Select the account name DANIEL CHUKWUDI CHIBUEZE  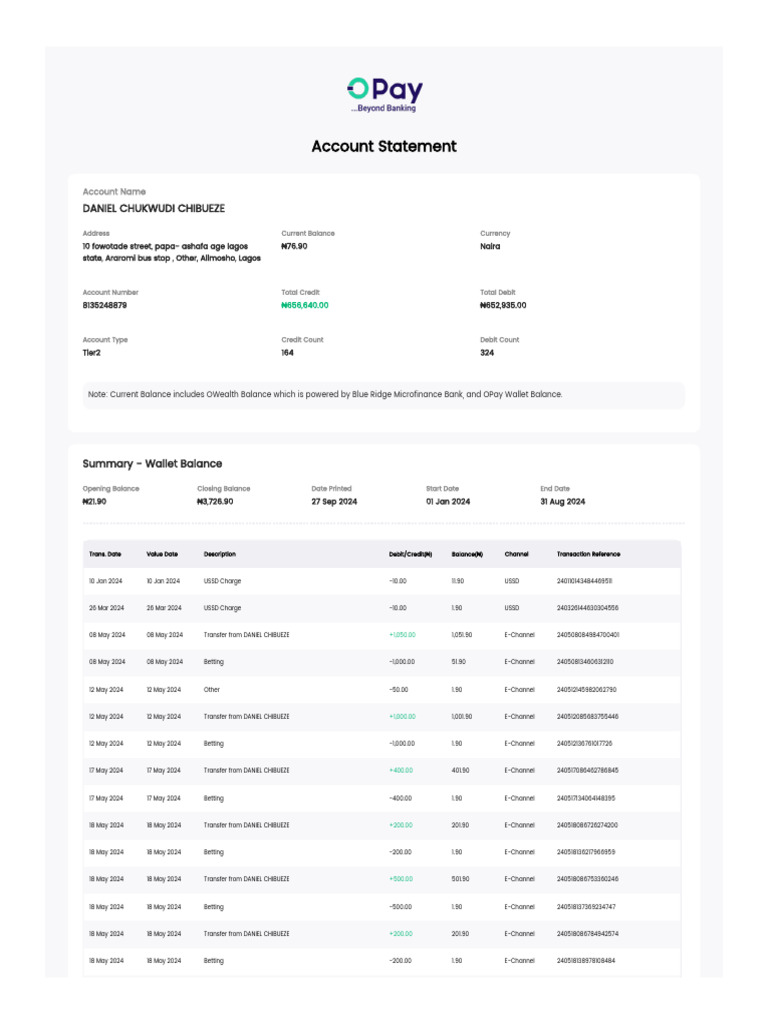coord(154,209)
